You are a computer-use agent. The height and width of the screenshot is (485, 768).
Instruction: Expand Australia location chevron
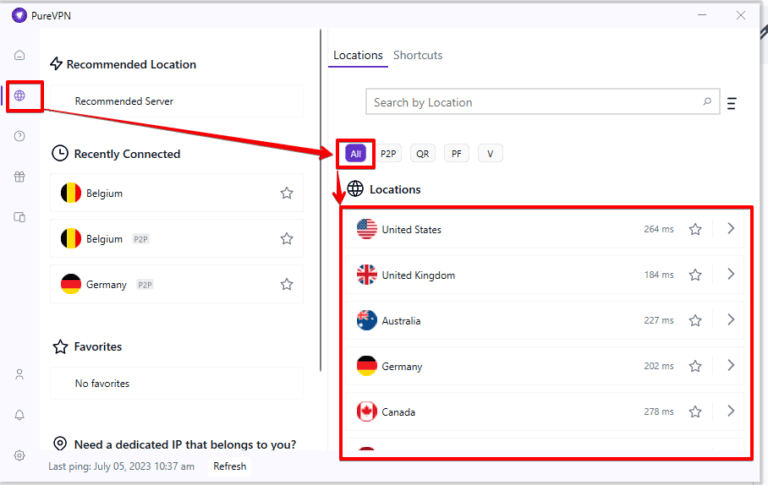(x=731, y=320)
